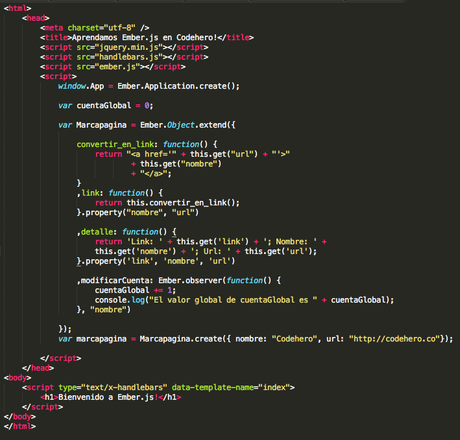Click the </script> closing tag above </body>
The width and height of the screenshot is (460, 440).
(x=43, y=407)
